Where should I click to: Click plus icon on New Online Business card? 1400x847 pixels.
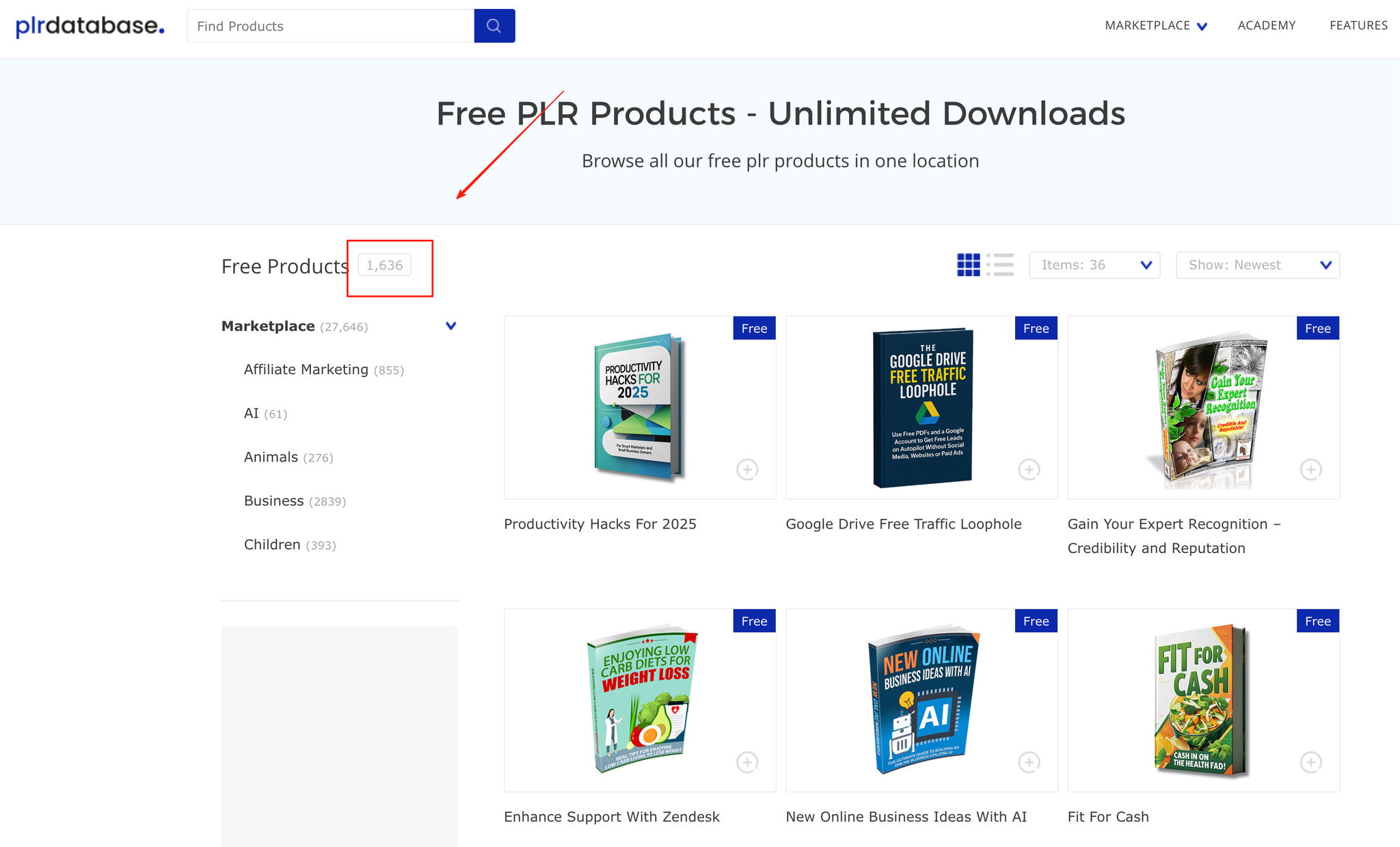click(1029, 762)
